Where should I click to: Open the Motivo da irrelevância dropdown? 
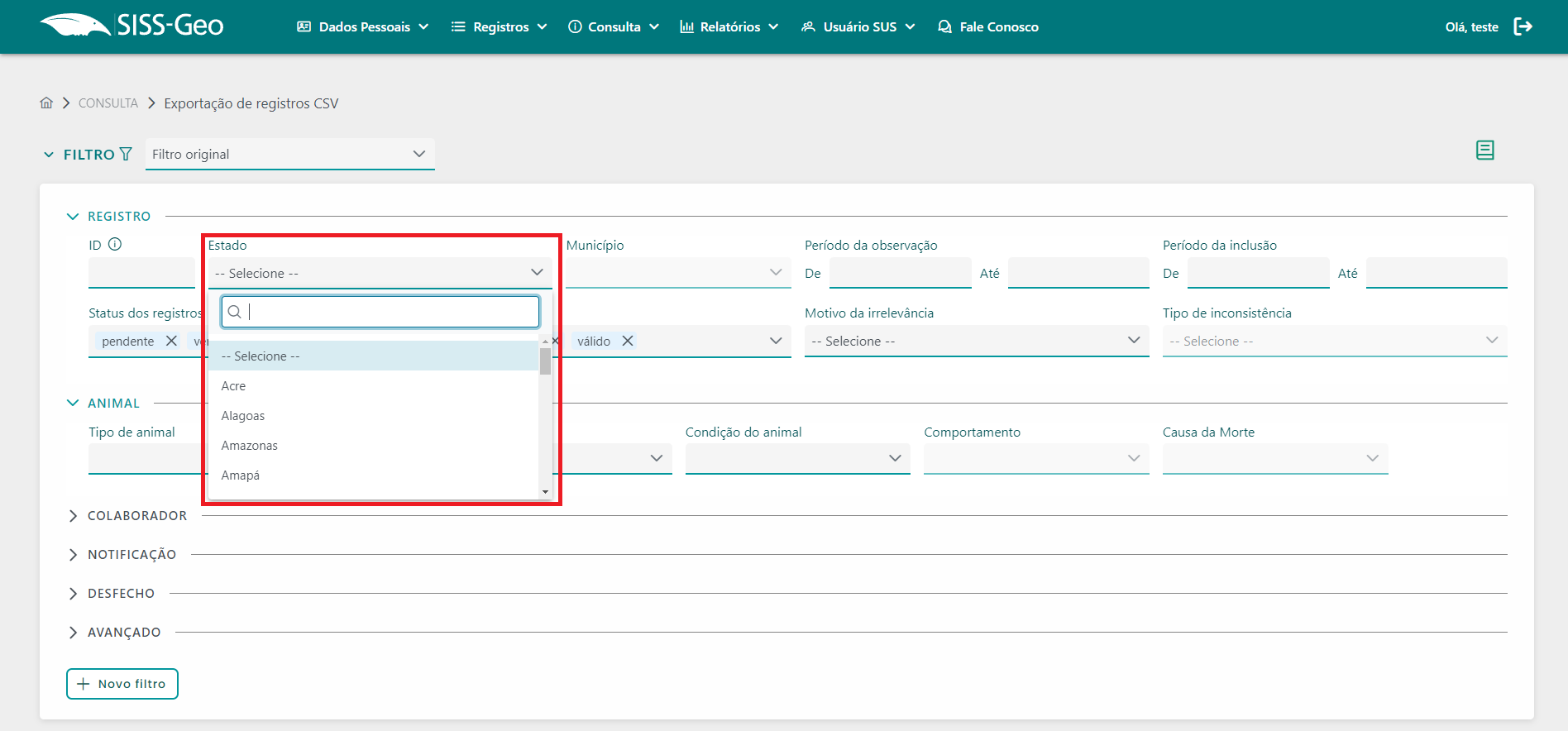pyautogui.click(x=976, y=341)
